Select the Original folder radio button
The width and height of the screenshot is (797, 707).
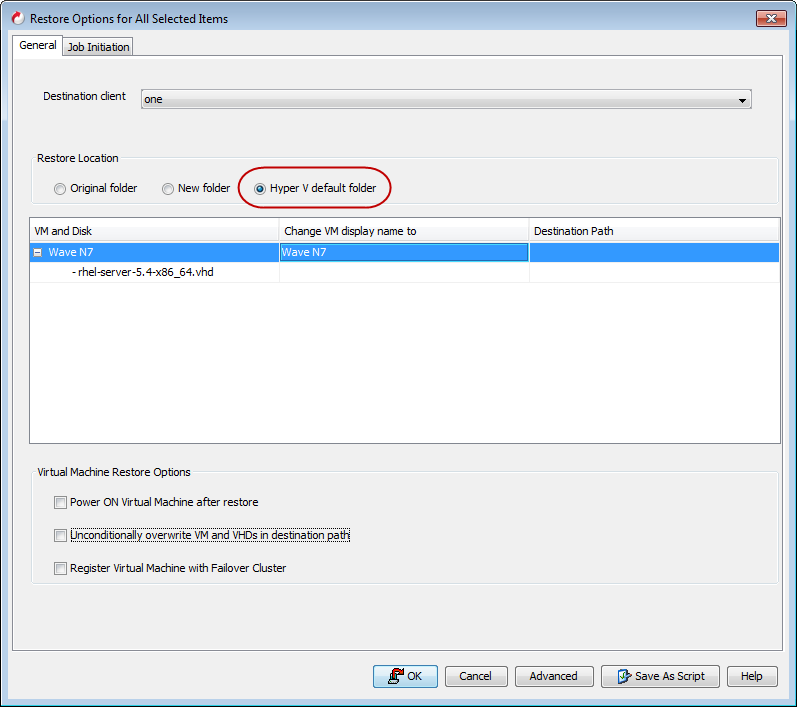click(60, 188)
